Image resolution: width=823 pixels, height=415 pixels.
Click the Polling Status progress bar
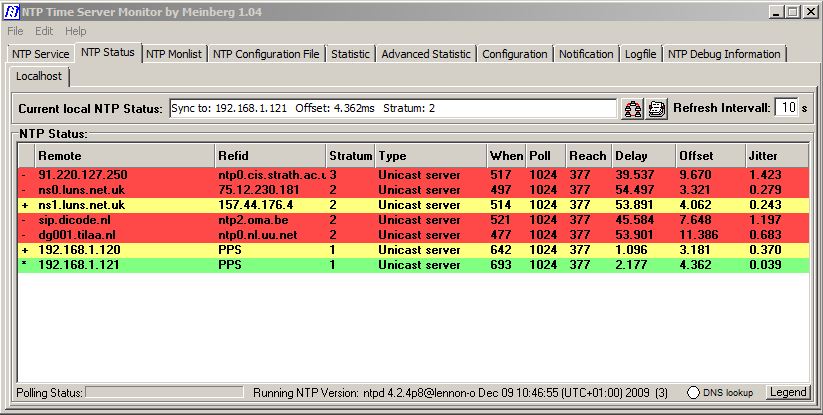coord(164,392)
